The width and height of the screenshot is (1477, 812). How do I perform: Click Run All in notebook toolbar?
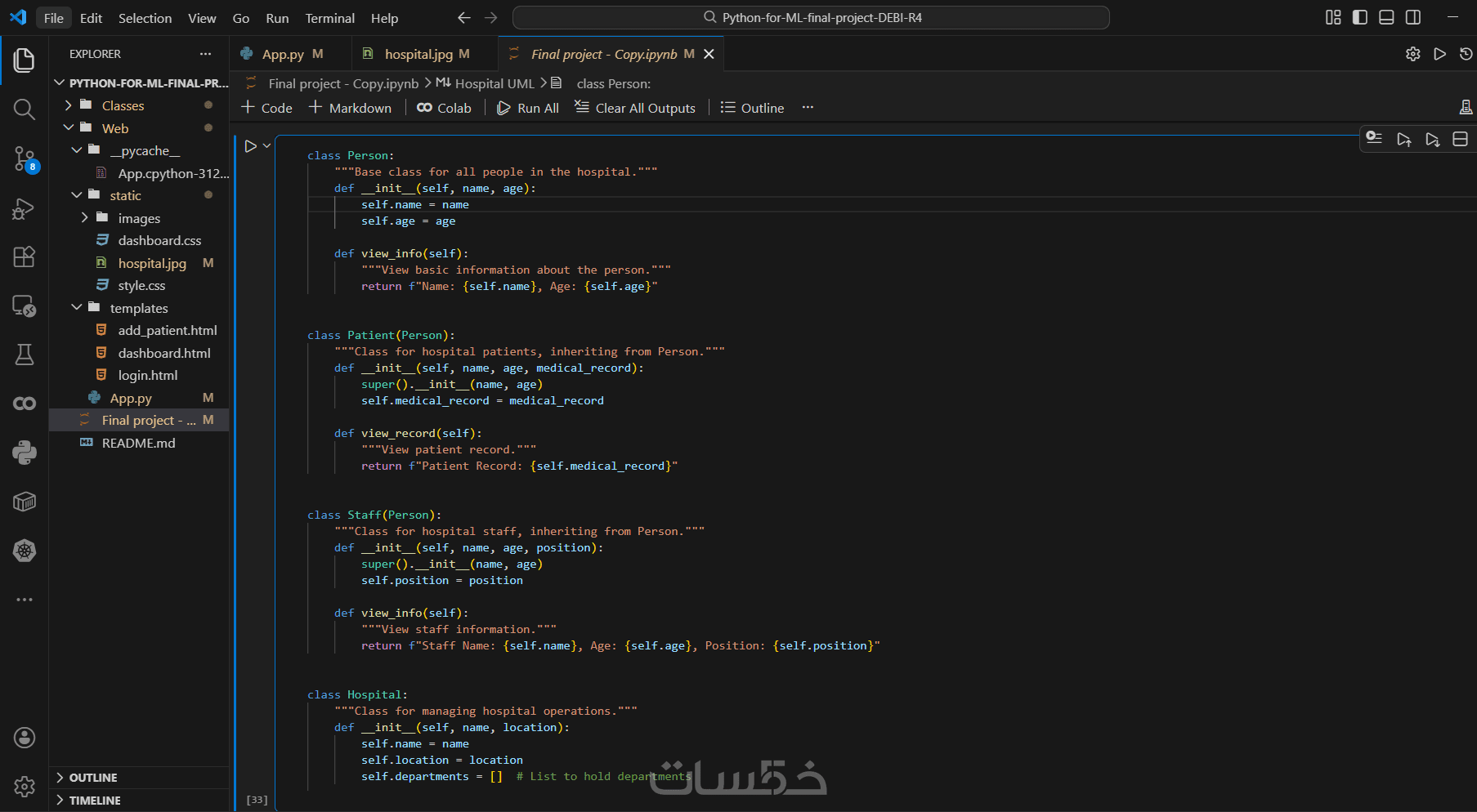coord(528,108)
